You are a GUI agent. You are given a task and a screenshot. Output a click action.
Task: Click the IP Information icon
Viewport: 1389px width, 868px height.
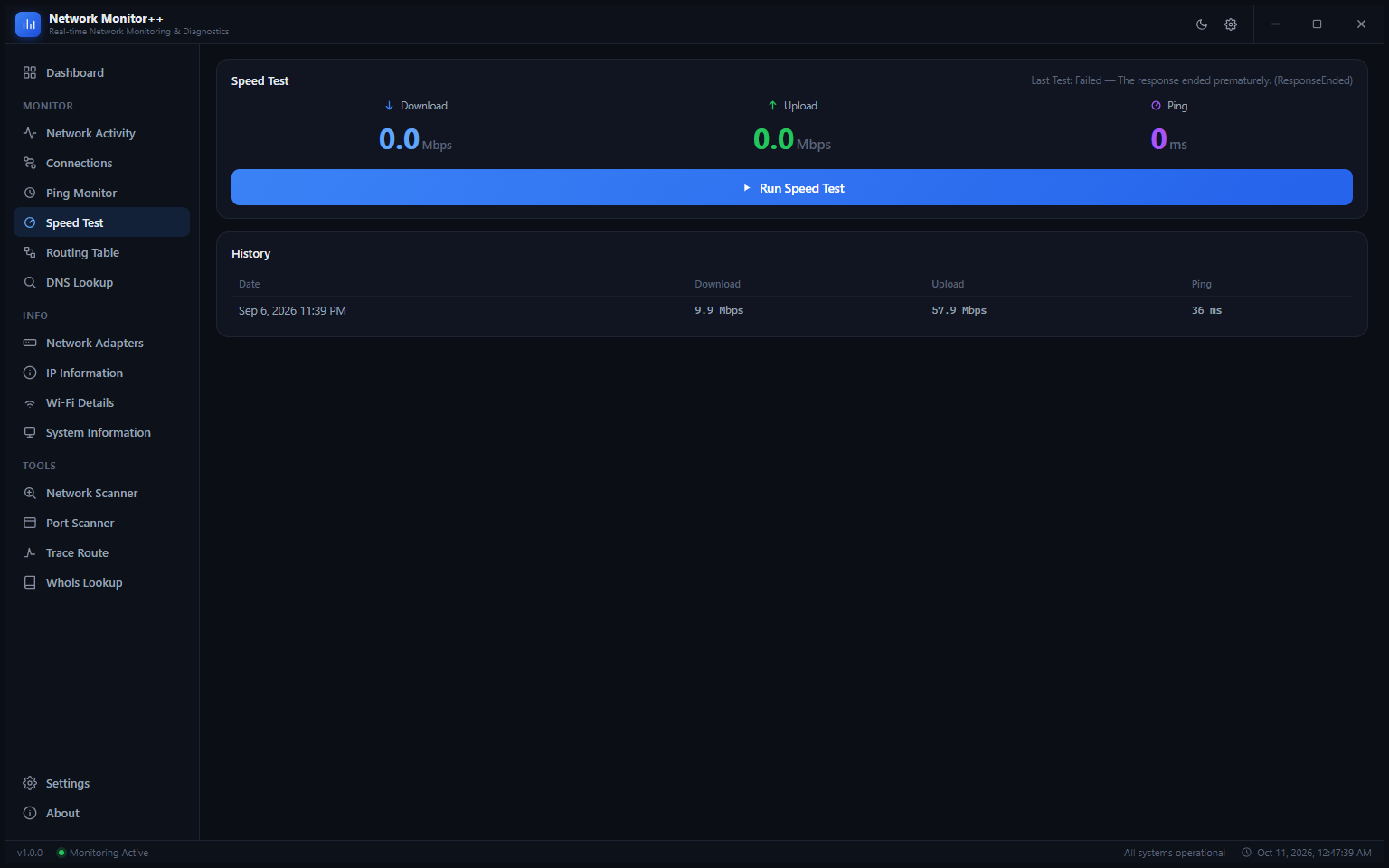click(30, 373)
